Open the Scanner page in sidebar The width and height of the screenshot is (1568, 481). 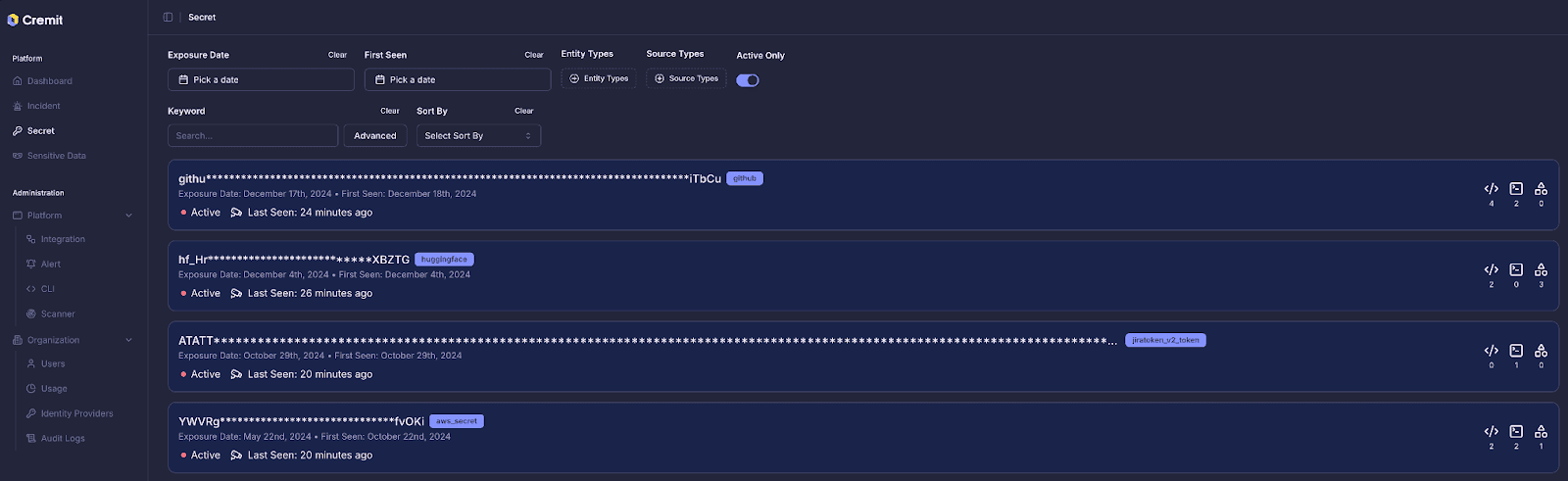[57, 314]
